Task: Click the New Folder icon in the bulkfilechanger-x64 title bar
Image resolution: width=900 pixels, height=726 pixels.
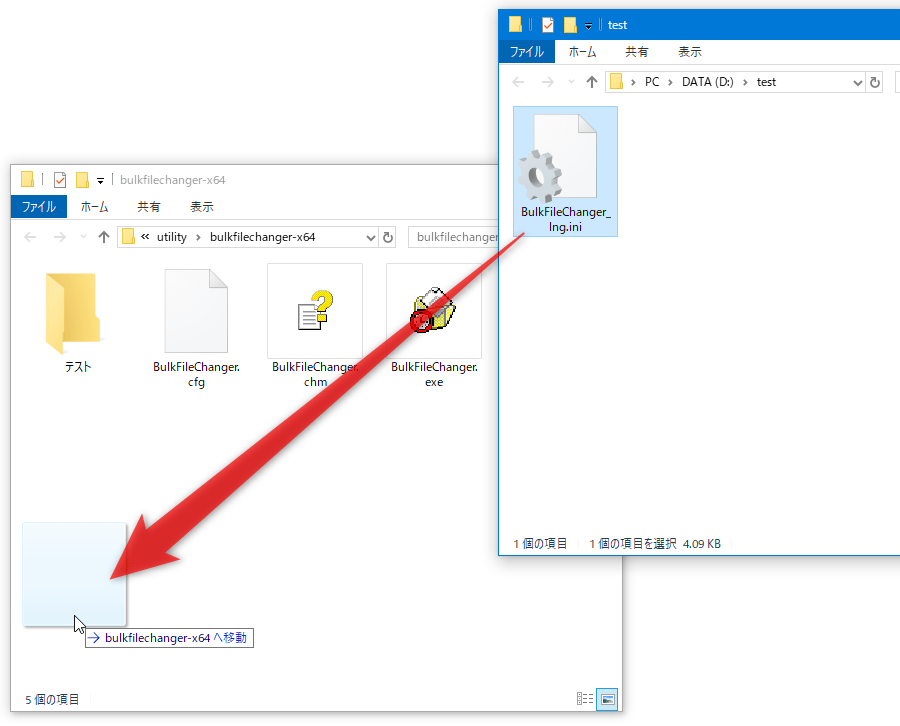Action: point(82,180)
